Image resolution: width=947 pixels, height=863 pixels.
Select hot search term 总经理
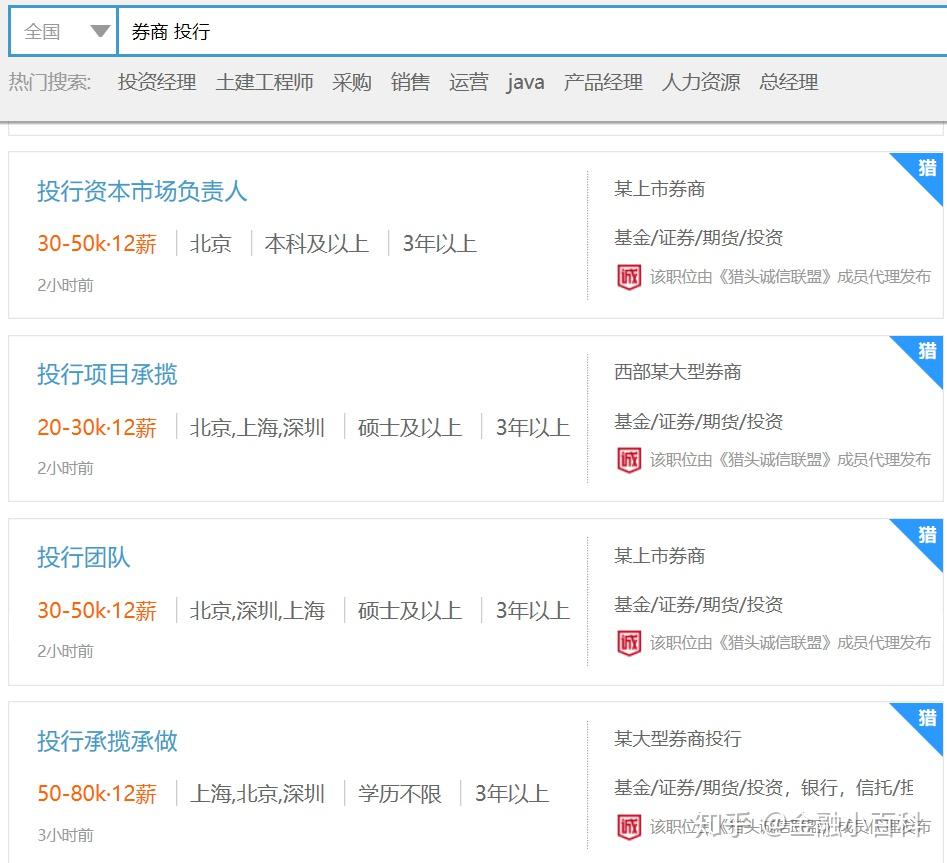click(789, 82)
